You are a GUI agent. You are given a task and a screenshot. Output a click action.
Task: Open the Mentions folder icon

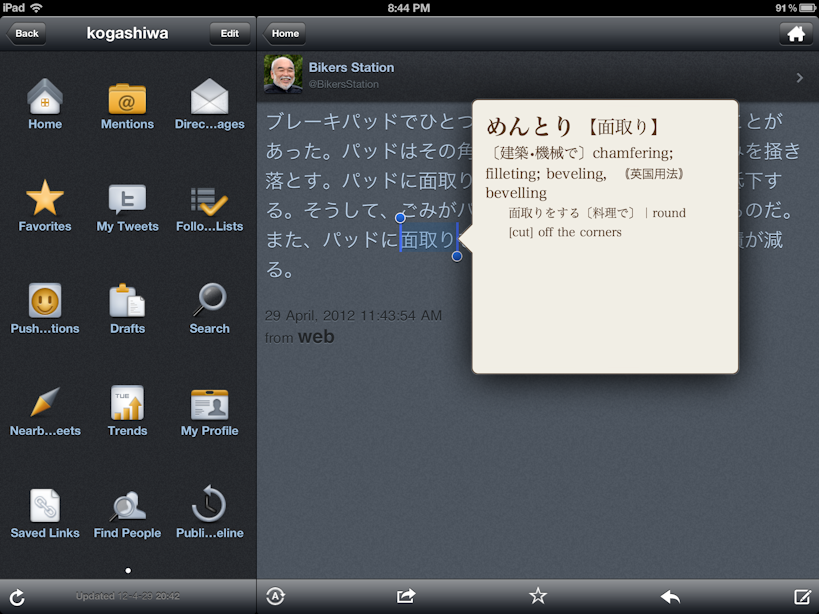(x=127, y=99)
